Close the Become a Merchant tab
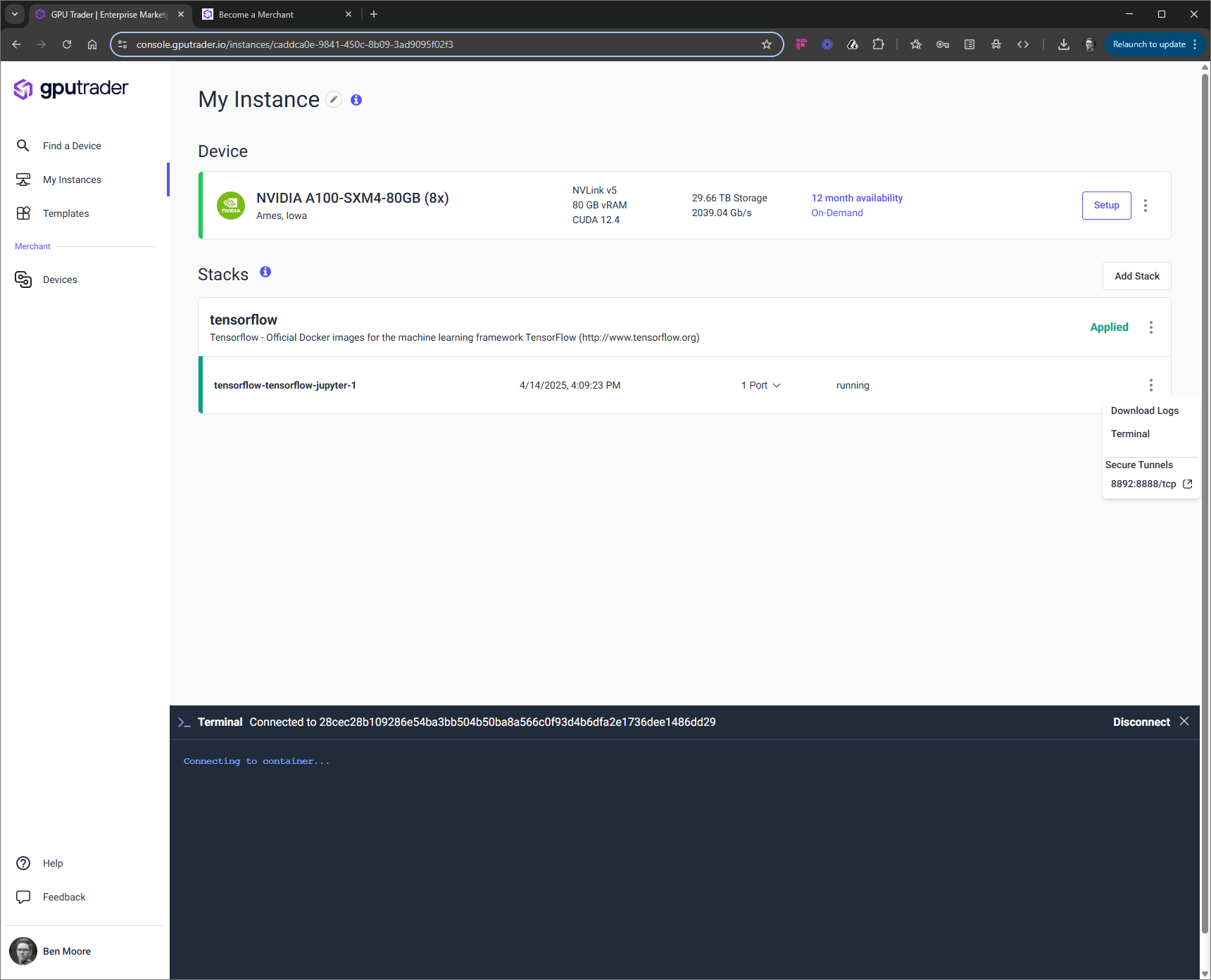This screenshot has width=1211, height=980. coord(349,14)
